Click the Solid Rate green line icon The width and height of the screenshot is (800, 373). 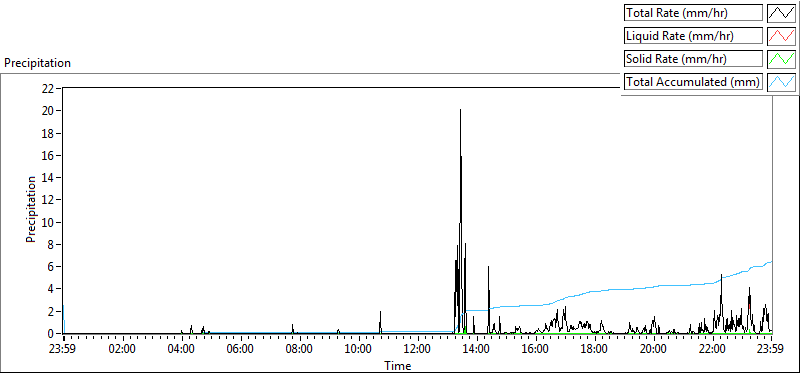click(x=782, y=59)
